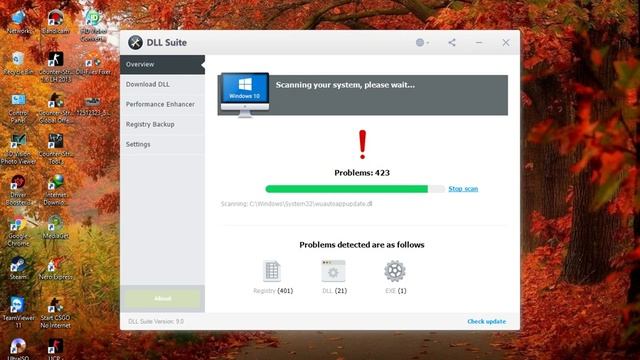Launch Driver Booster shortcut
Screen dimensions: 640x360
pyautogui.click(x=18, y=190)
